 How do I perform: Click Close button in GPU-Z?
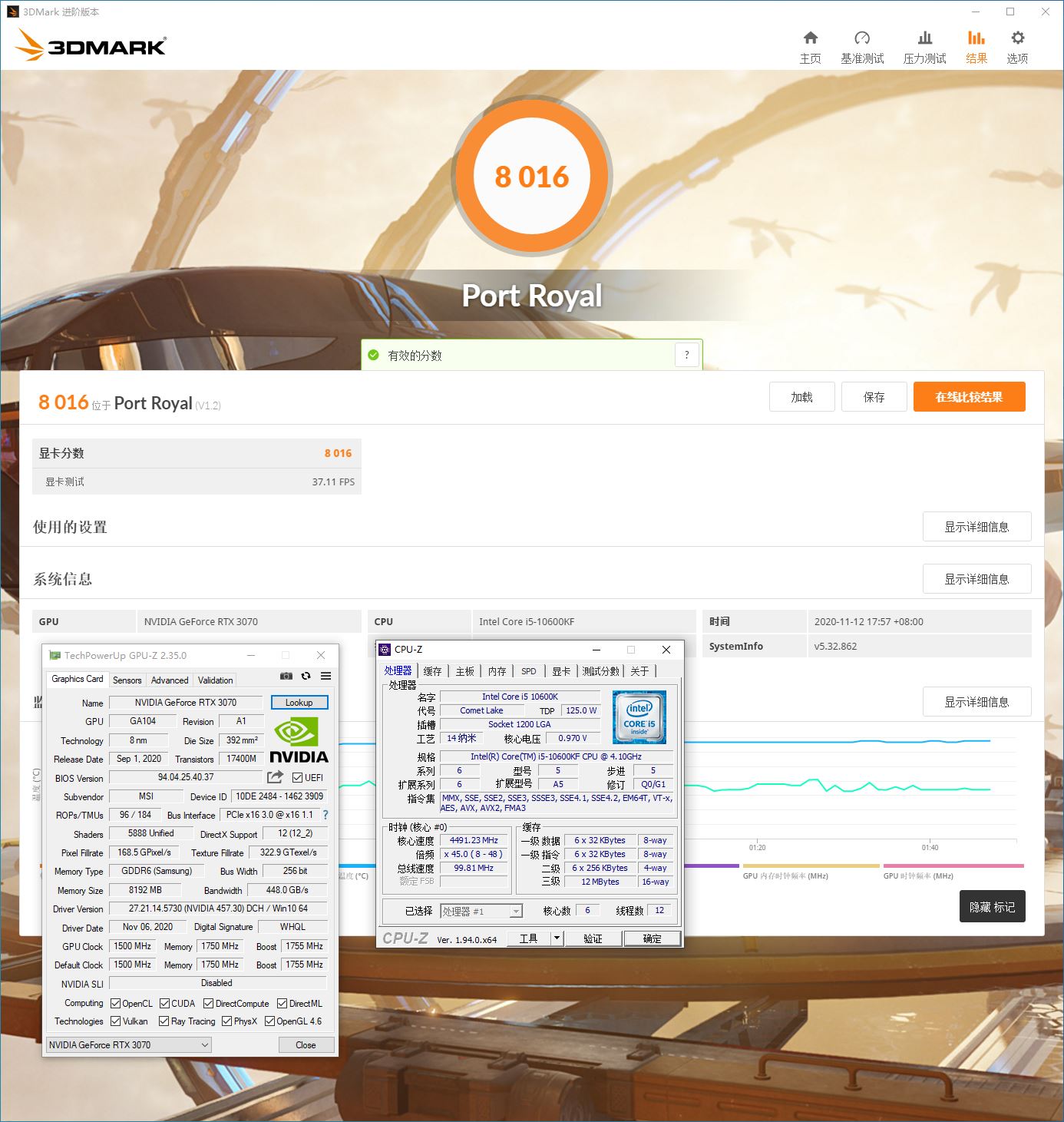pos(306,1044)
